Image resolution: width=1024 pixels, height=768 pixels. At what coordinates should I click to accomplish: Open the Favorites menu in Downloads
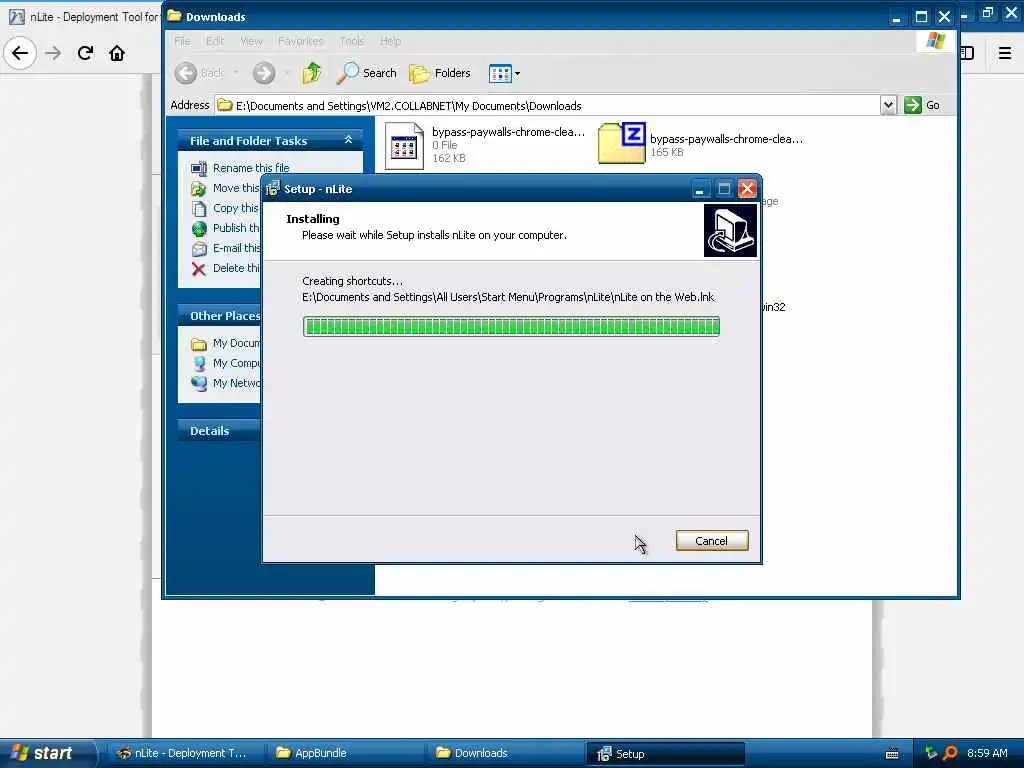[300, 41]
